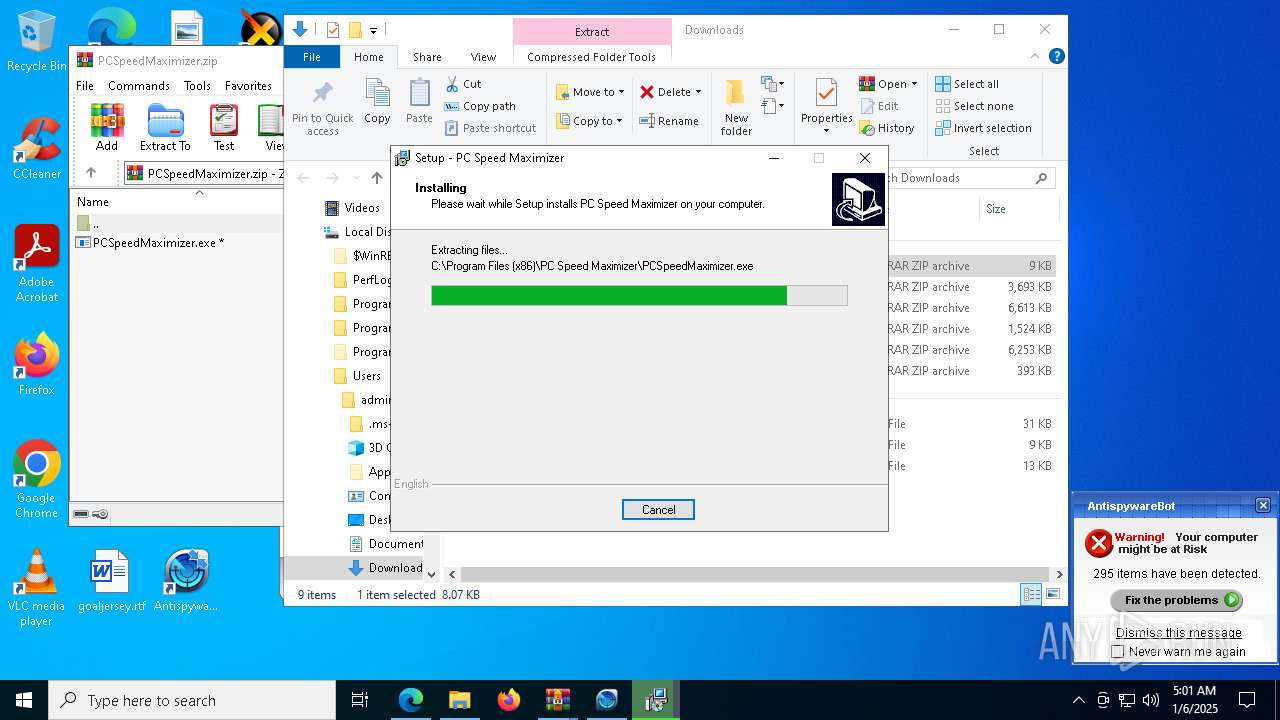
Task: Click the horizontal scrollbar in Explorer
Action: tap(755, 574)
